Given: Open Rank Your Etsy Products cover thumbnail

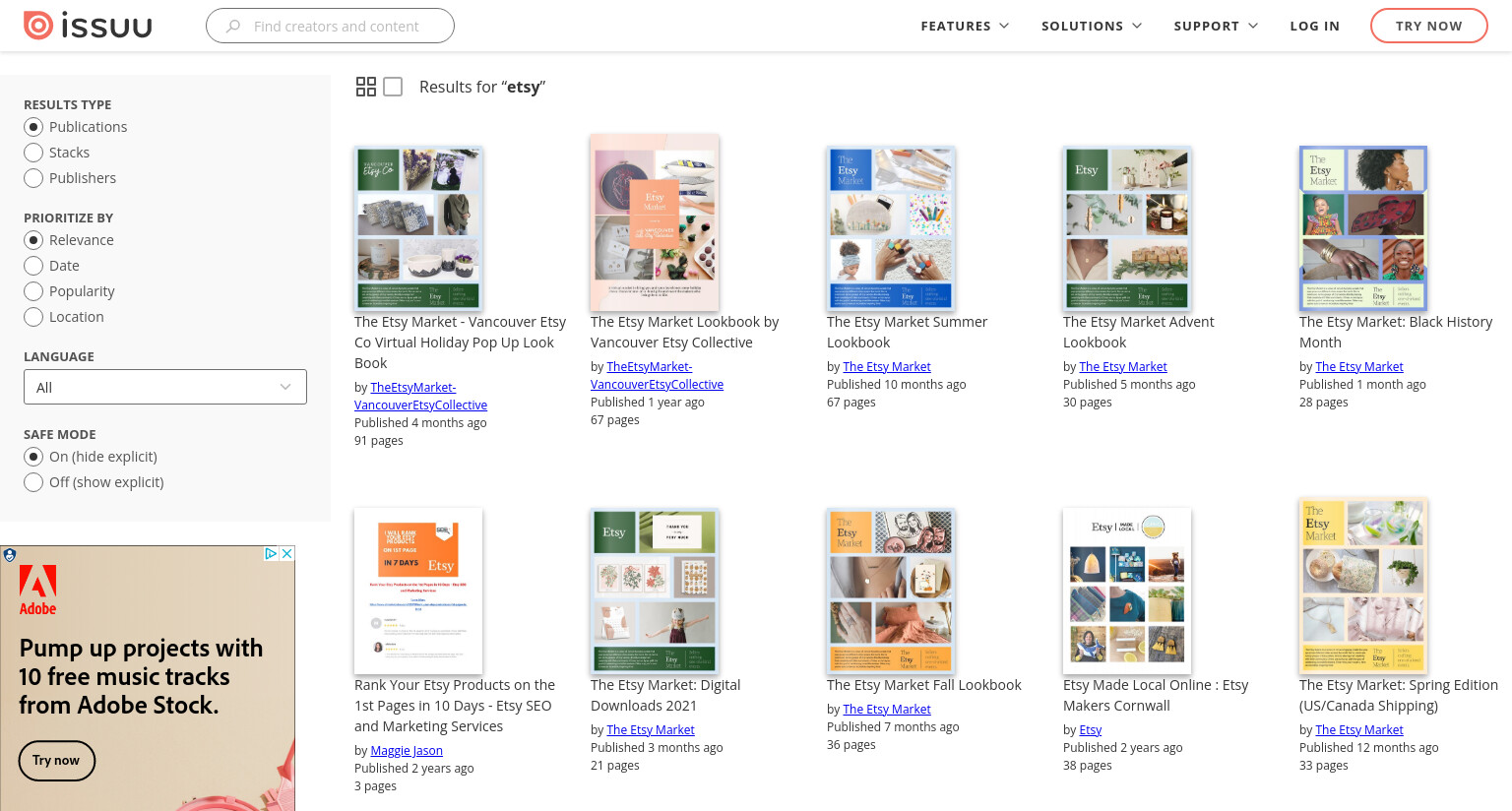Looking at the screenshot, I should [418, 591].
